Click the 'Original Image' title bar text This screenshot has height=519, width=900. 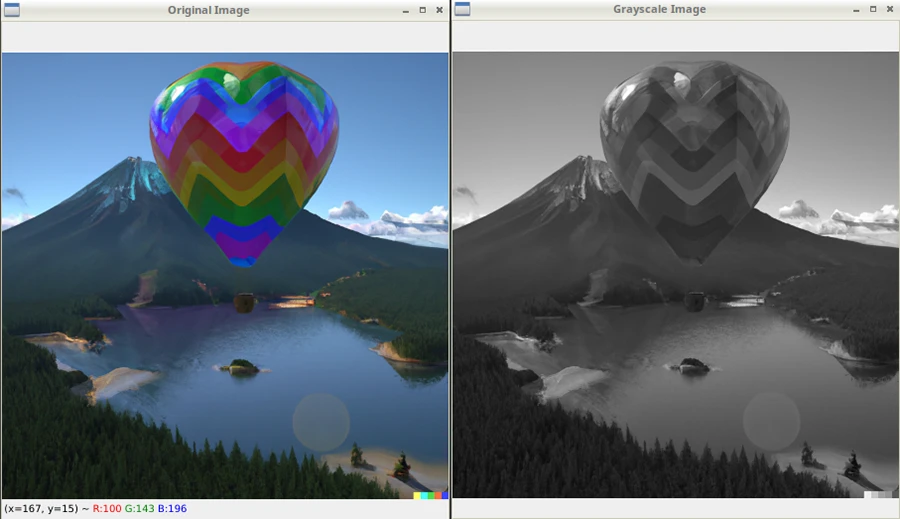(208, 10)
